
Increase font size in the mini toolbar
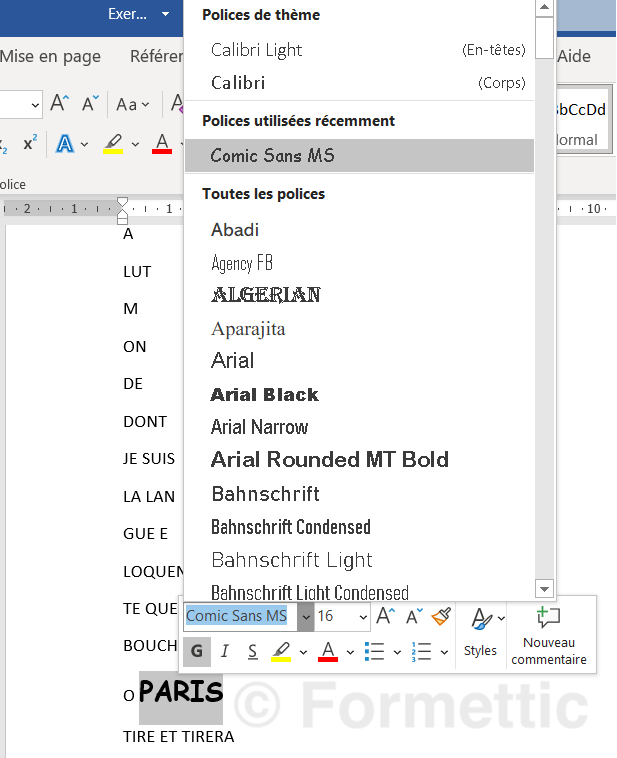[385, 616]
